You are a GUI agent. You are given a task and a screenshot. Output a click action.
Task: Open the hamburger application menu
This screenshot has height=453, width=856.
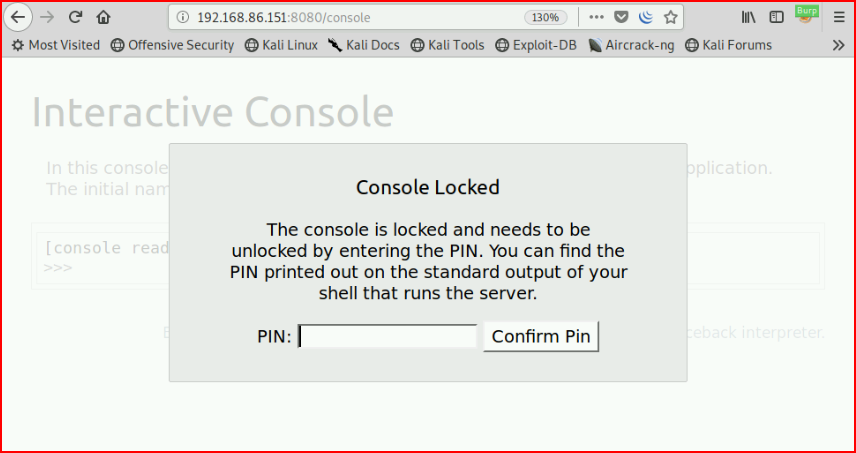click(839, 17)
